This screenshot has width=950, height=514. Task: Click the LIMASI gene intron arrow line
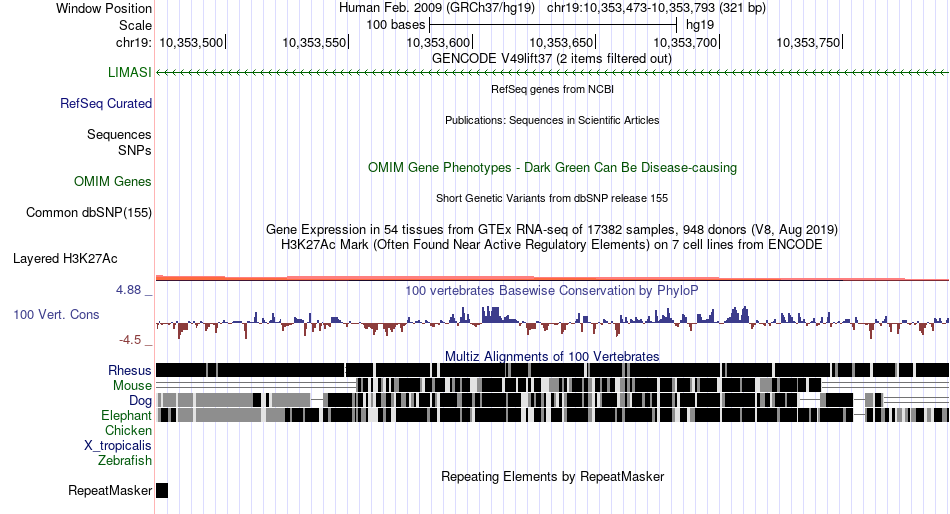click(552, 72)
